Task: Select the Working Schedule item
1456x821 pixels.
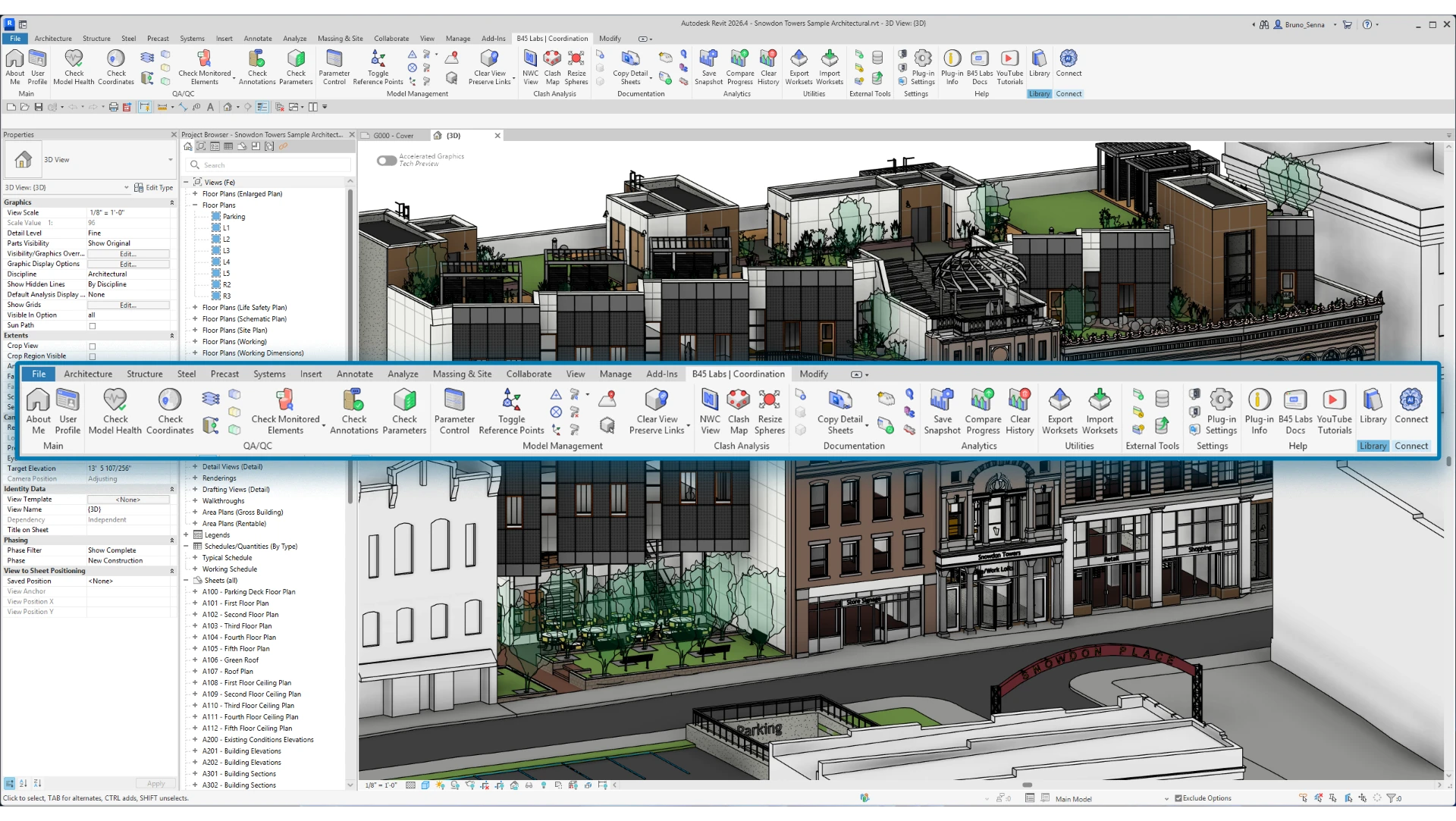Action: (x=230, y=569)
